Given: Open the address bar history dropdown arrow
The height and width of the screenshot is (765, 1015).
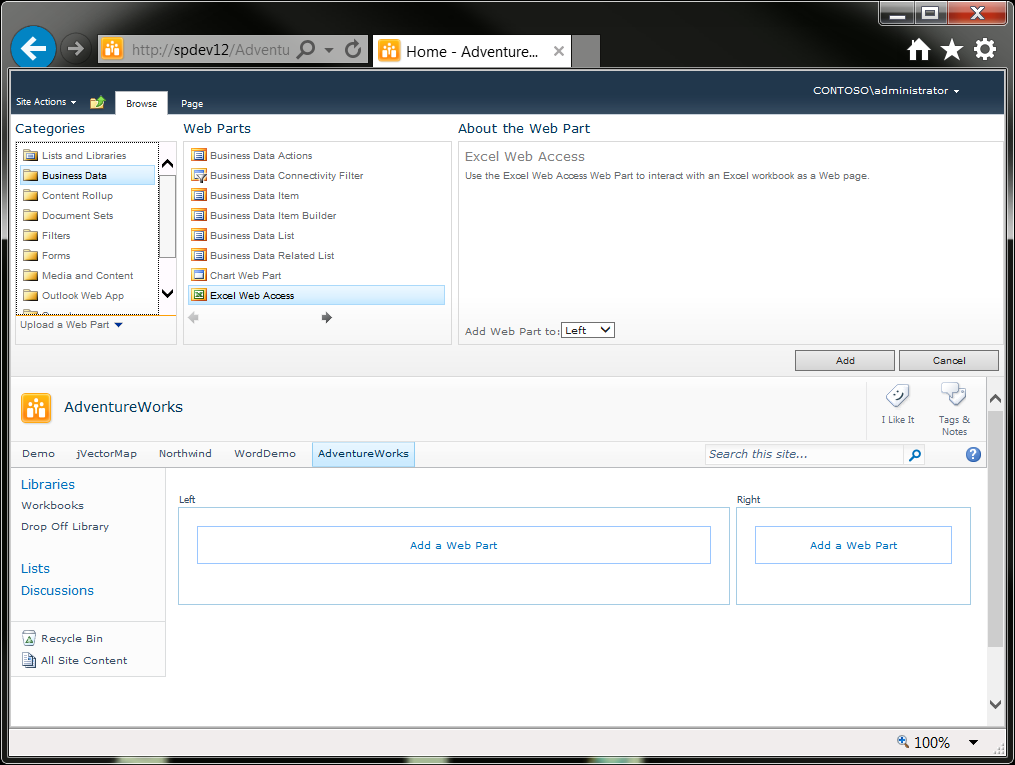Looking at the screenshot, I should [x=329, y=50].
